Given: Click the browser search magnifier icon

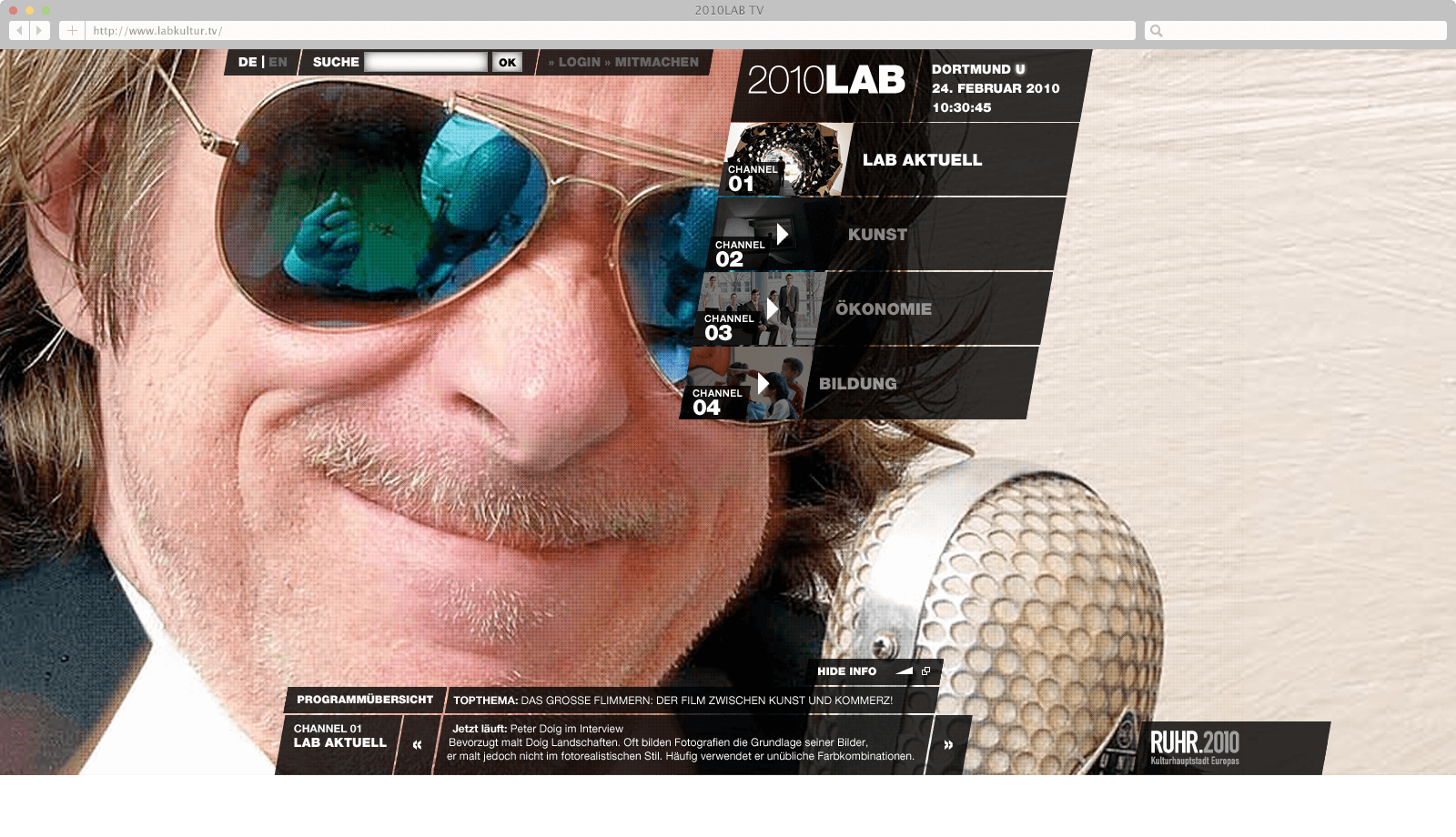Looking at the screenshot, I should coord(1156,31).
